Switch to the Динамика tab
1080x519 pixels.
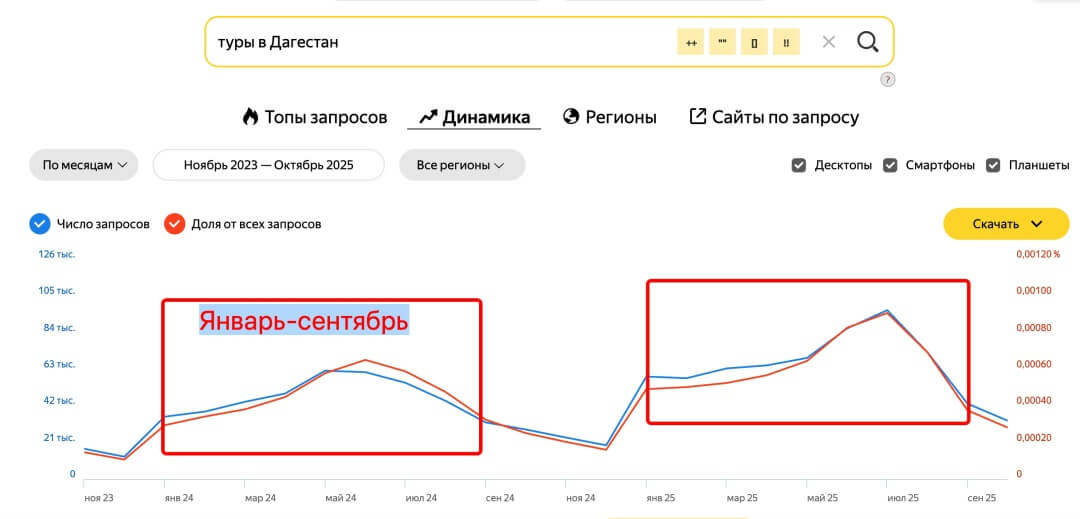(x=475, y=117)
